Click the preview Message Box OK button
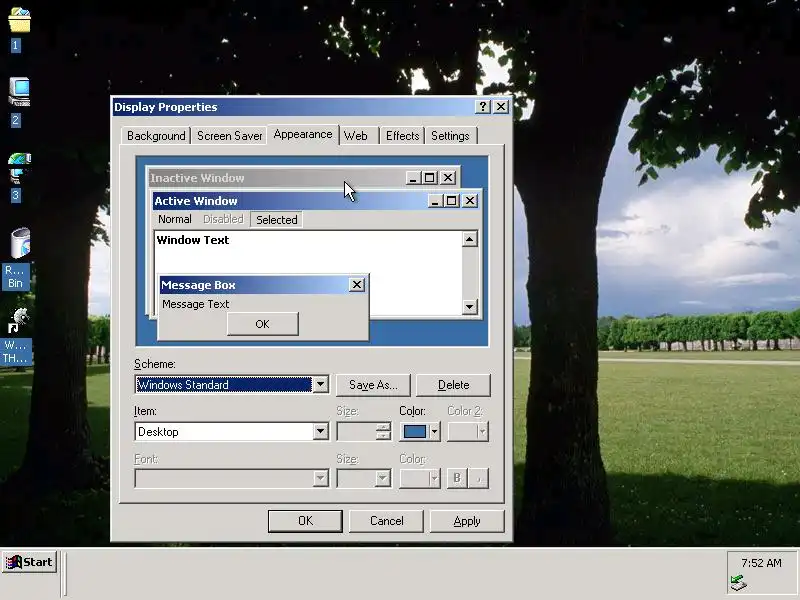800x600 pixels. 263,324
